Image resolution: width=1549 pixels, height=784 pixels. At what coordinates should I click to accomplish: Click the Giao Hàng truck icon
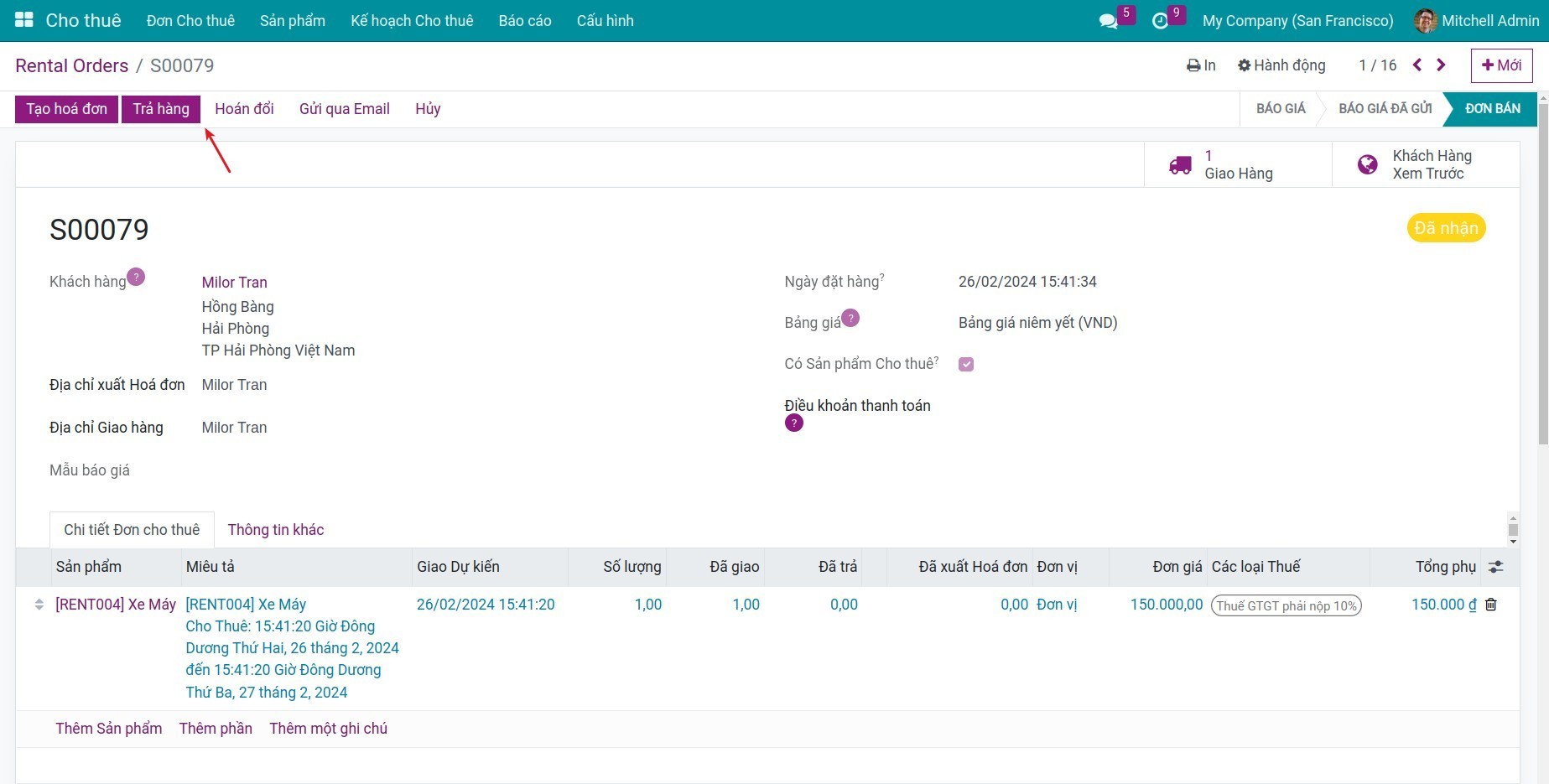coord(1180,165)
